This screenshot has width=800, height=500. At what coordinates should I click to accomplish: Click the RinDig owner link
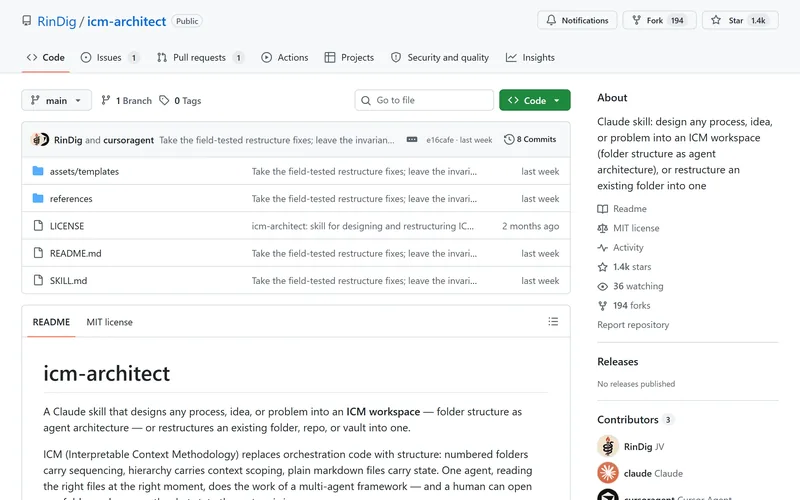pyautogui.click(x=57, y=21)
